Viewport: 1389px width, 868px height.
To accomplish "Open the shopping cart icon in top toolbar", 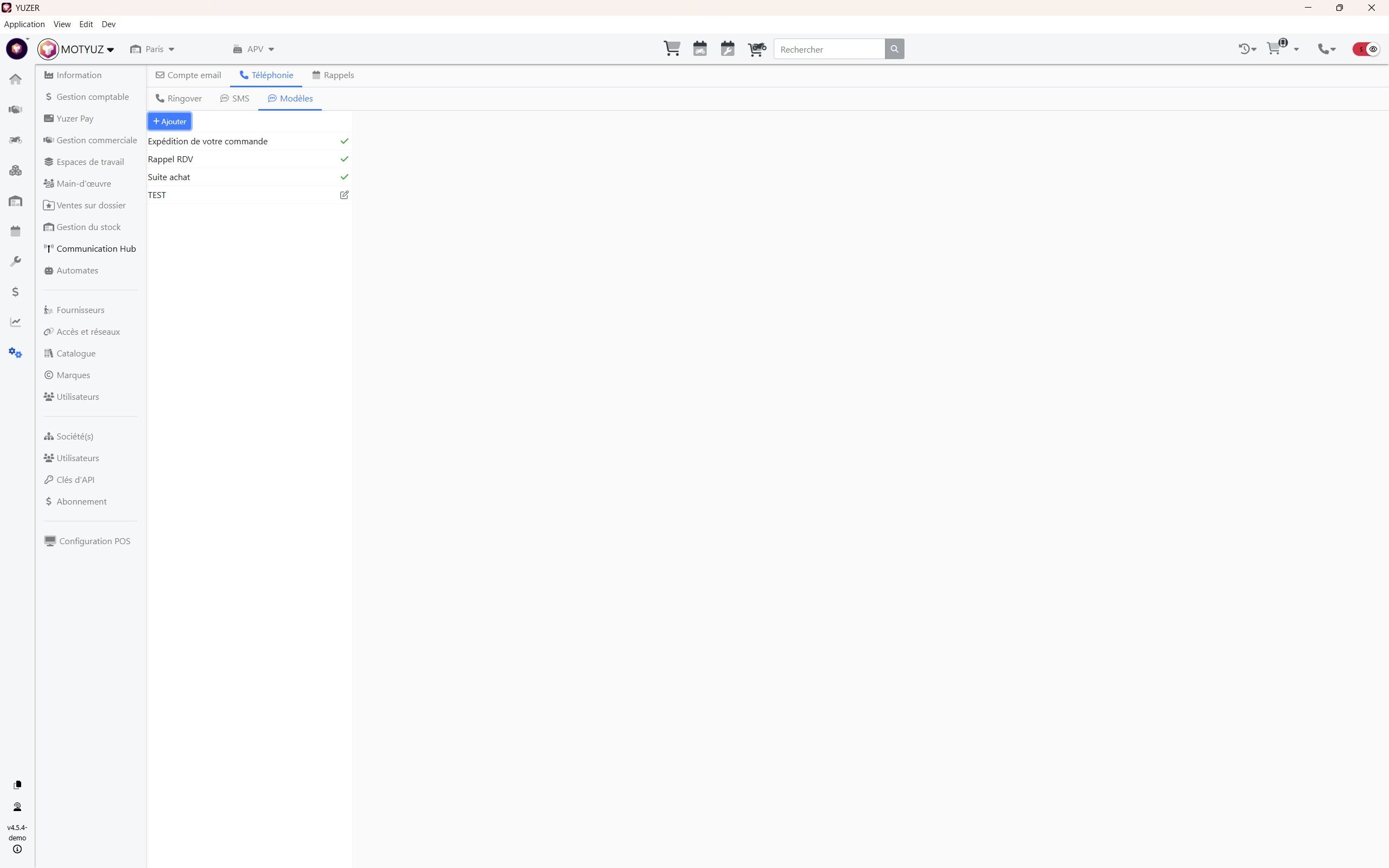I will click(672, 49).
